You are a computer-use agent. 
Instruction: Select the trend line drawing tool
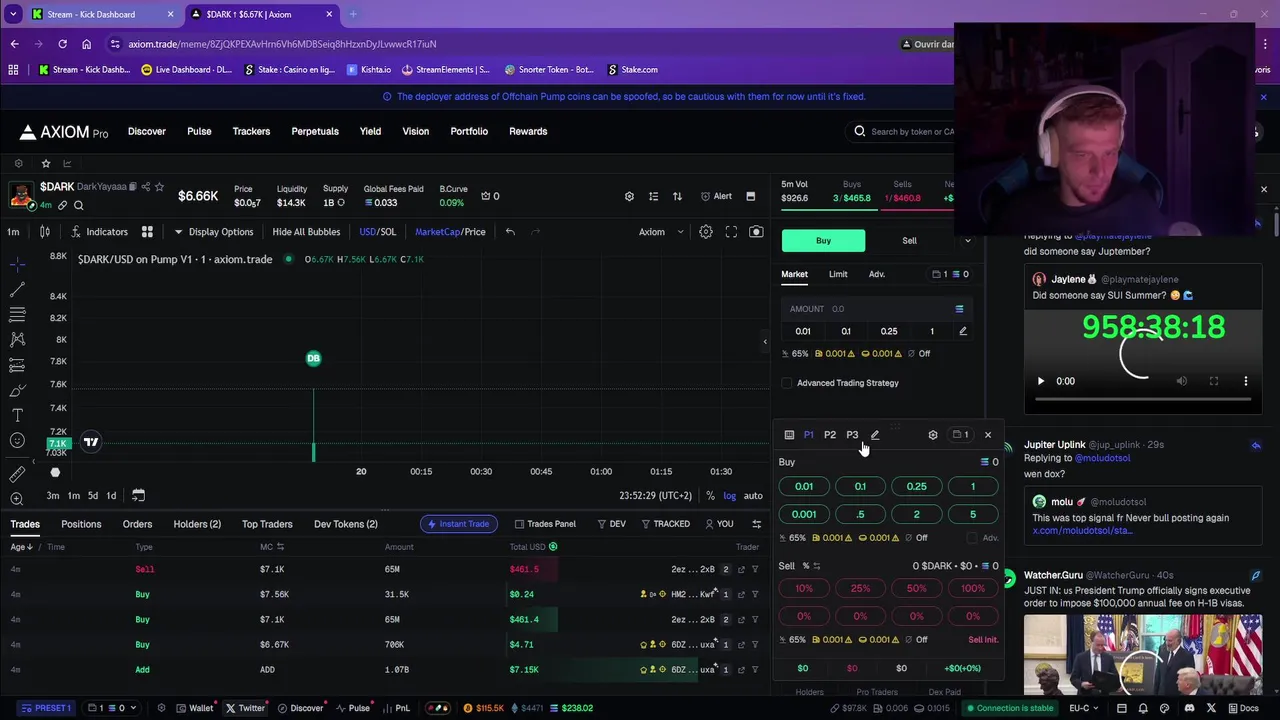[17, 290]
